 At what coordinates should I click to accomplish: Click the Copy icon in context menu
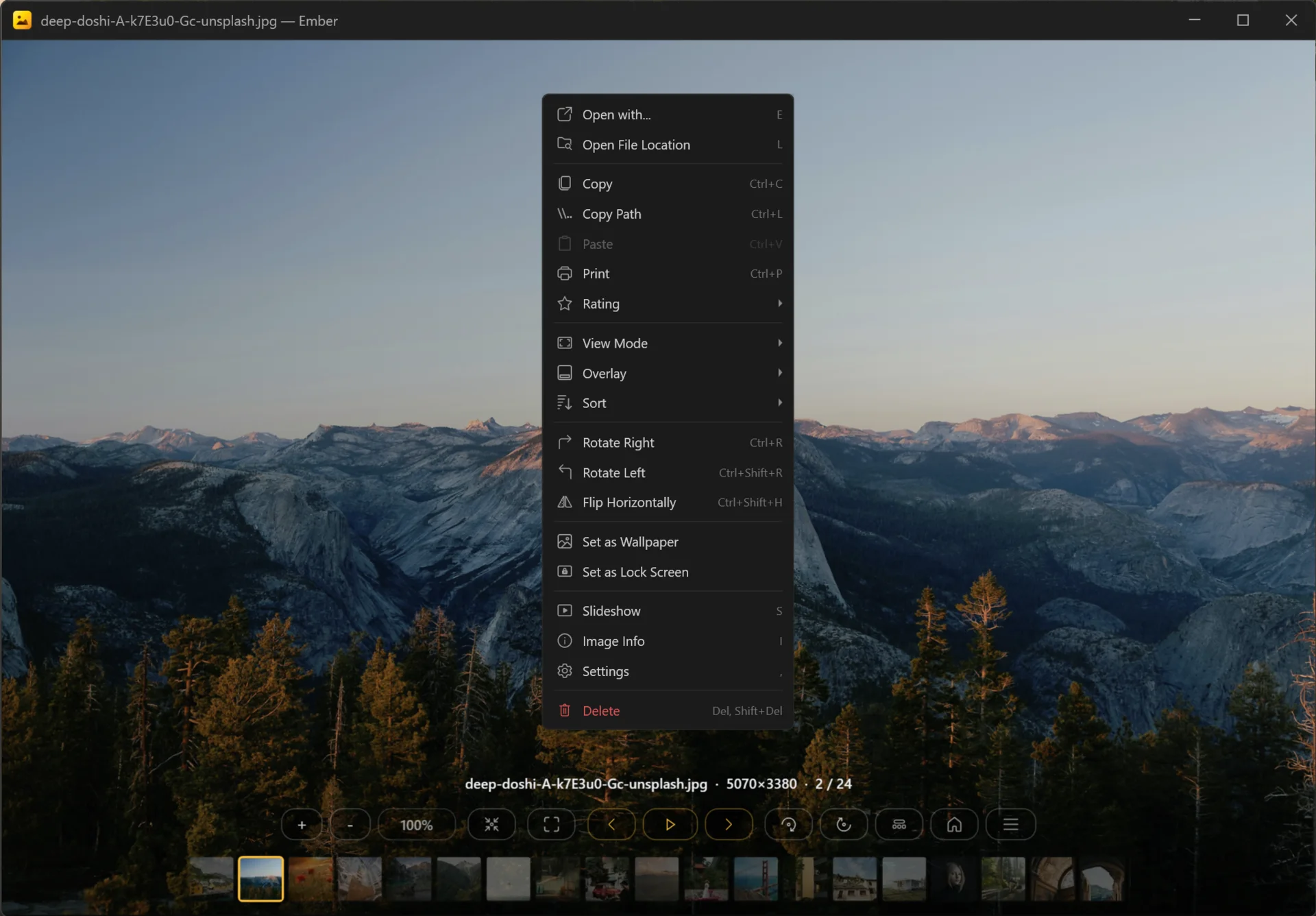pyautogui.click(x=565, y=184)
